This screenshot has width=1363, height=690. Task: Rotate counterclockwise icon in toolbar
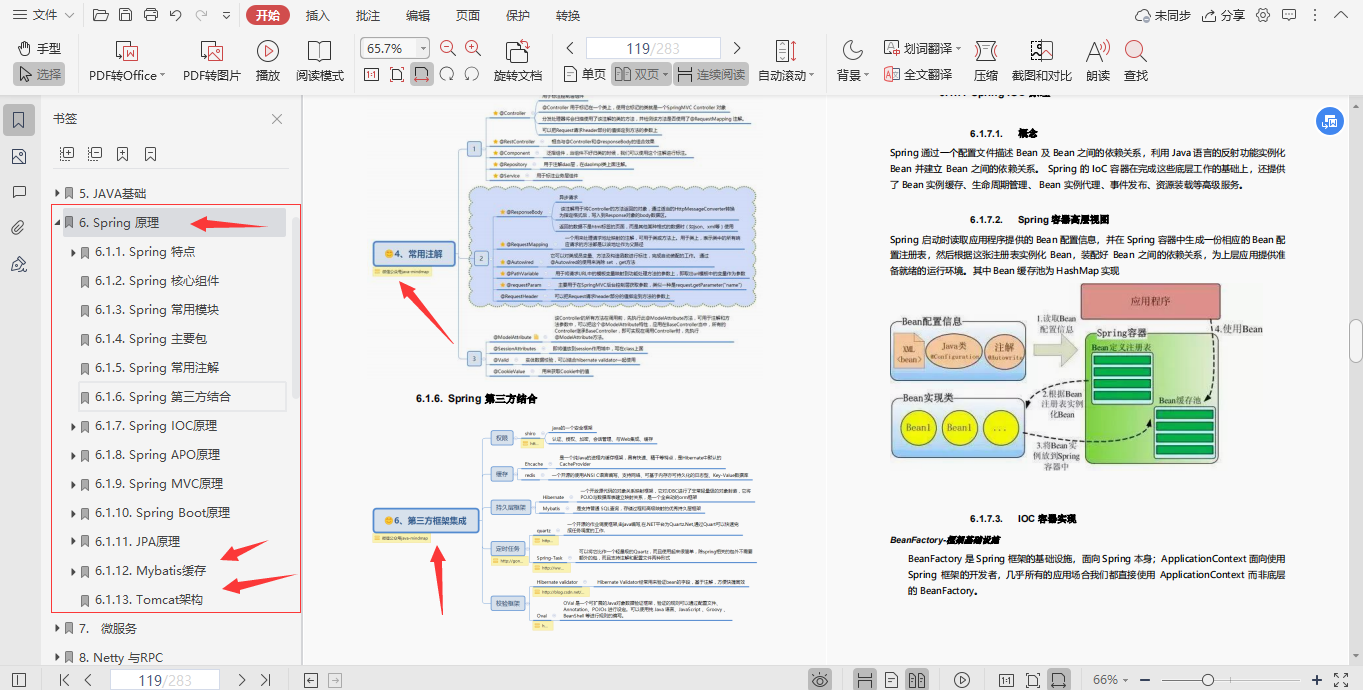point(472,74)
